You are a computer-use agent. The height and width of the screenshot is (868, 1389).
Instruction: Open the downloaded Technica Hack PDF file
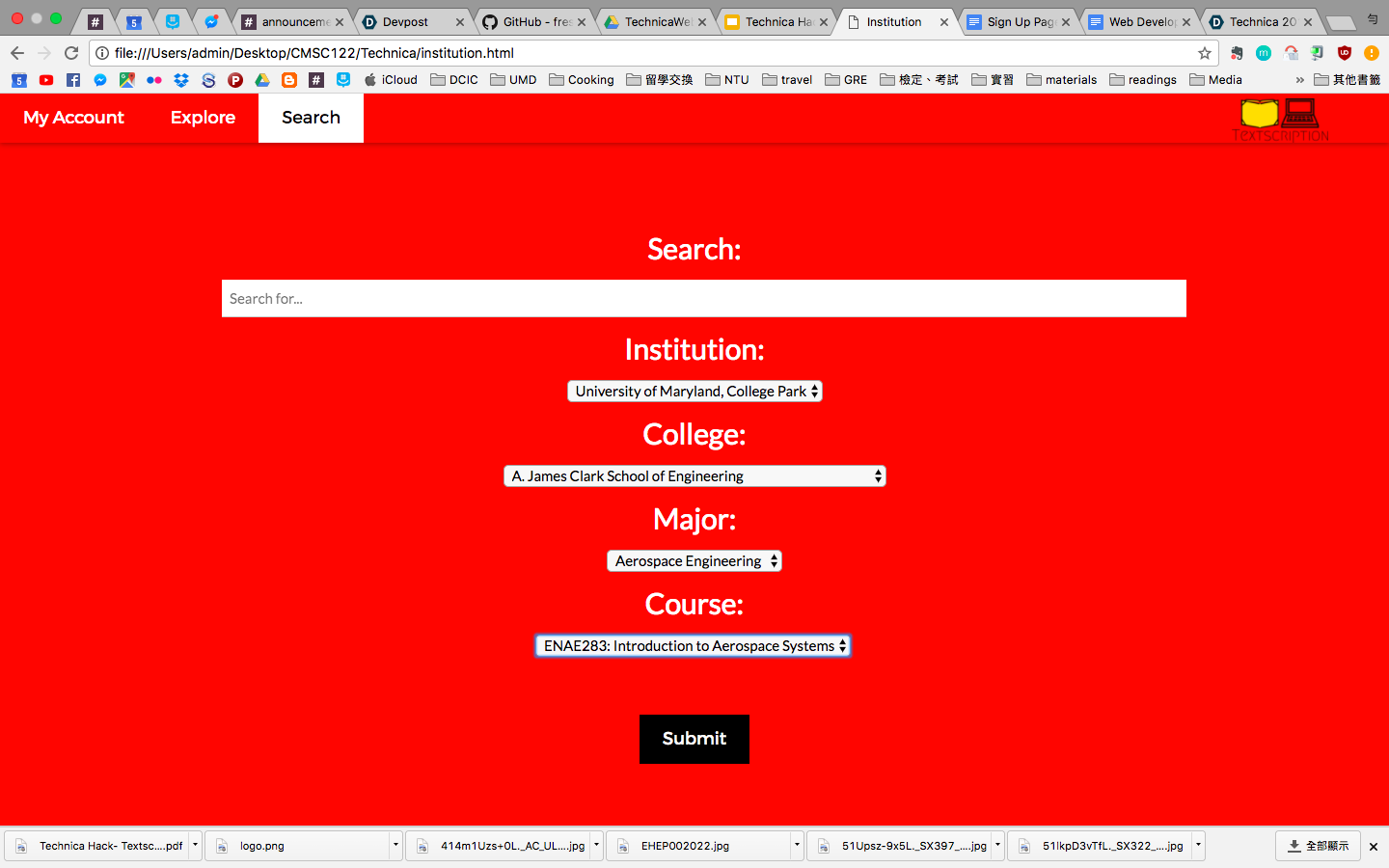pos(96,846)
